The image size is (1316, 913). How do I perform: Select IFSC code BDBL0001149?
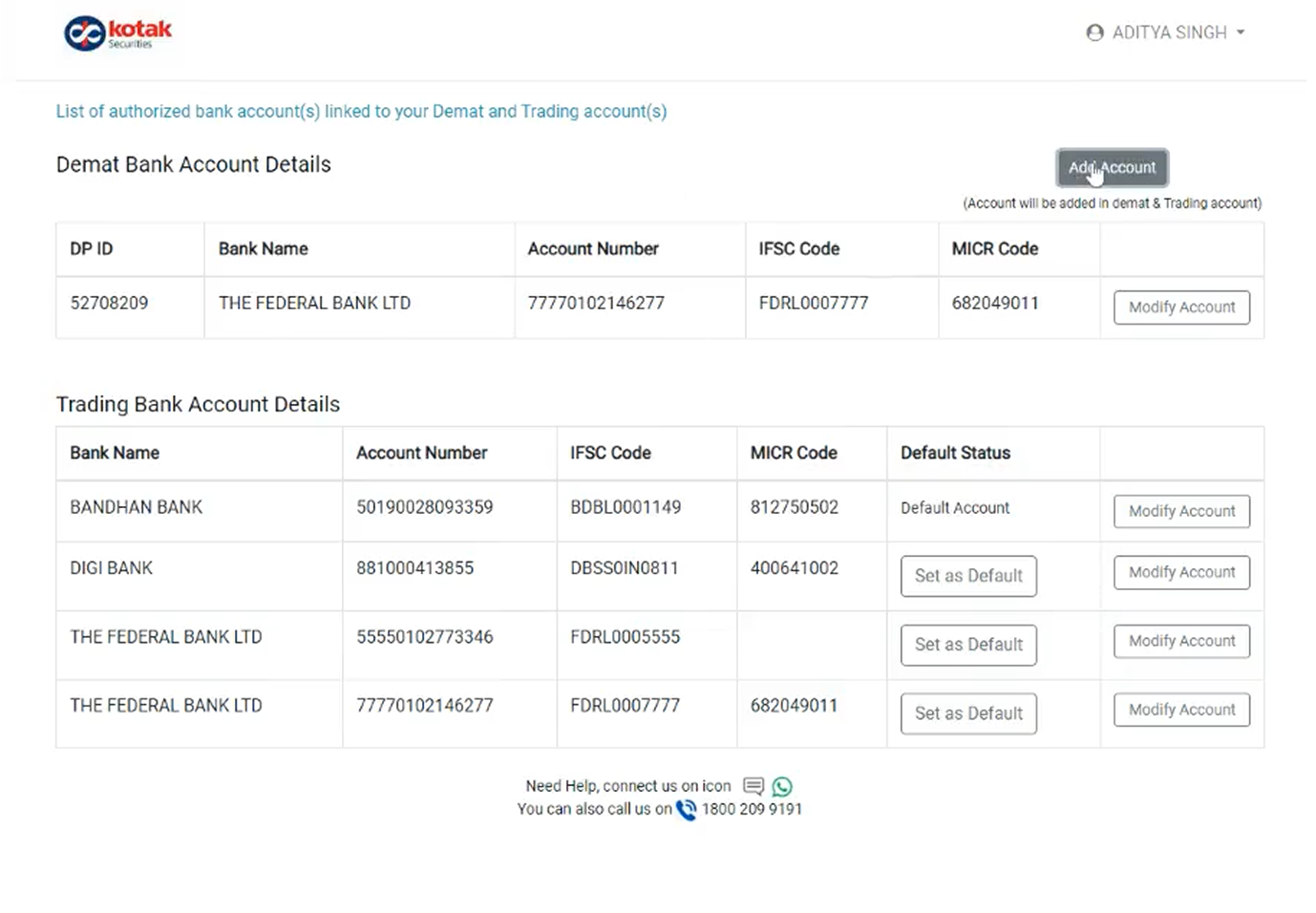(626, 507)
